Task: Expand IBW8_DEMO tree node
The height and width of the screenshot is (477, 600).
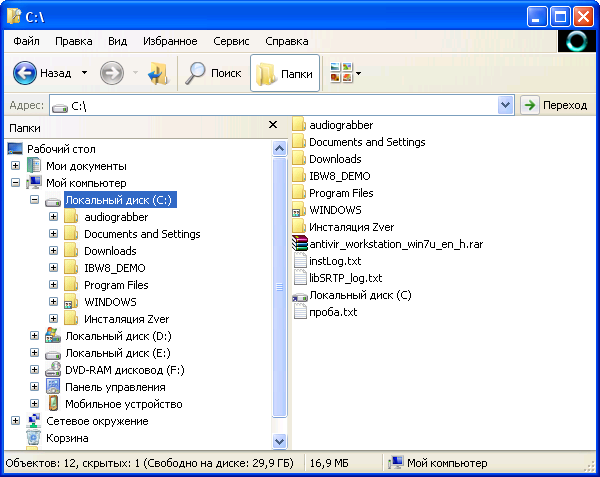Action: point(54,267)
